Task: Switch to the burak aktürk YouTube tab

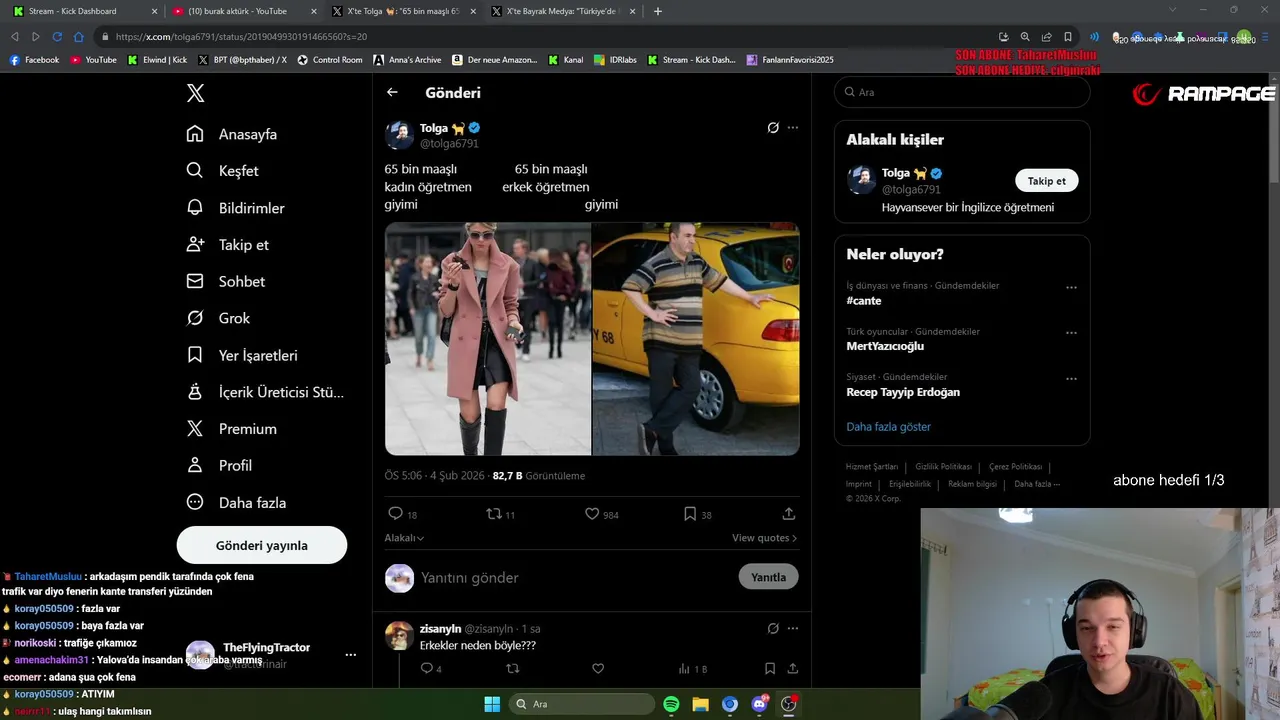Action: [x=245, y=11]
